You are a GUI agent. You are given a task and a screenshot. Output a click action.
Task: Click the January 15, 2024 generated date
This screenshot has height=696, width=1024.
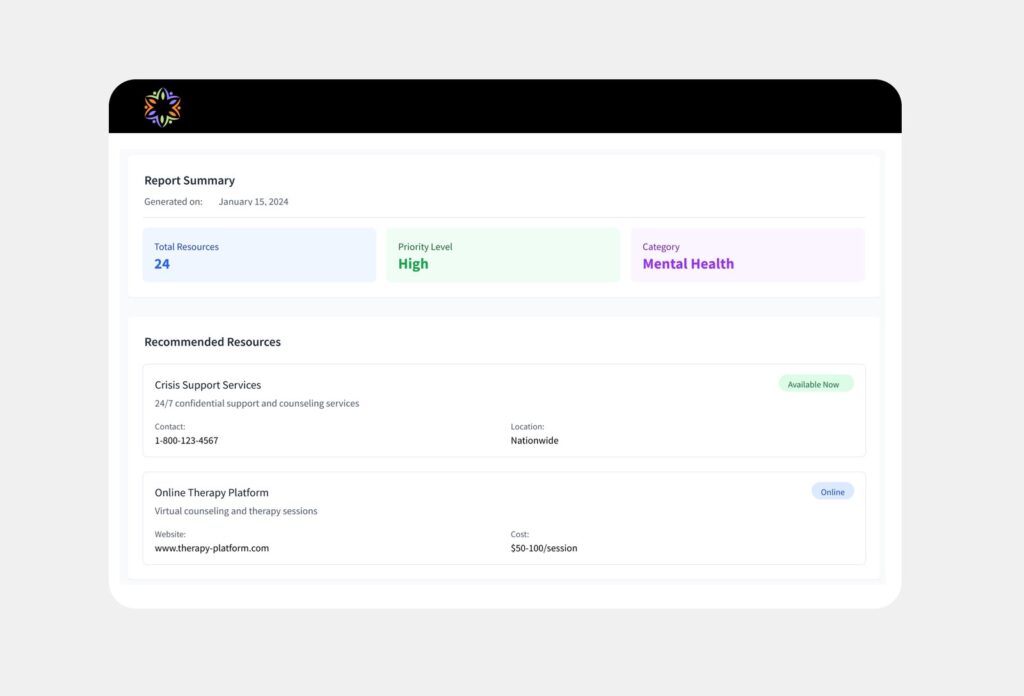click(x=253, y=202)
